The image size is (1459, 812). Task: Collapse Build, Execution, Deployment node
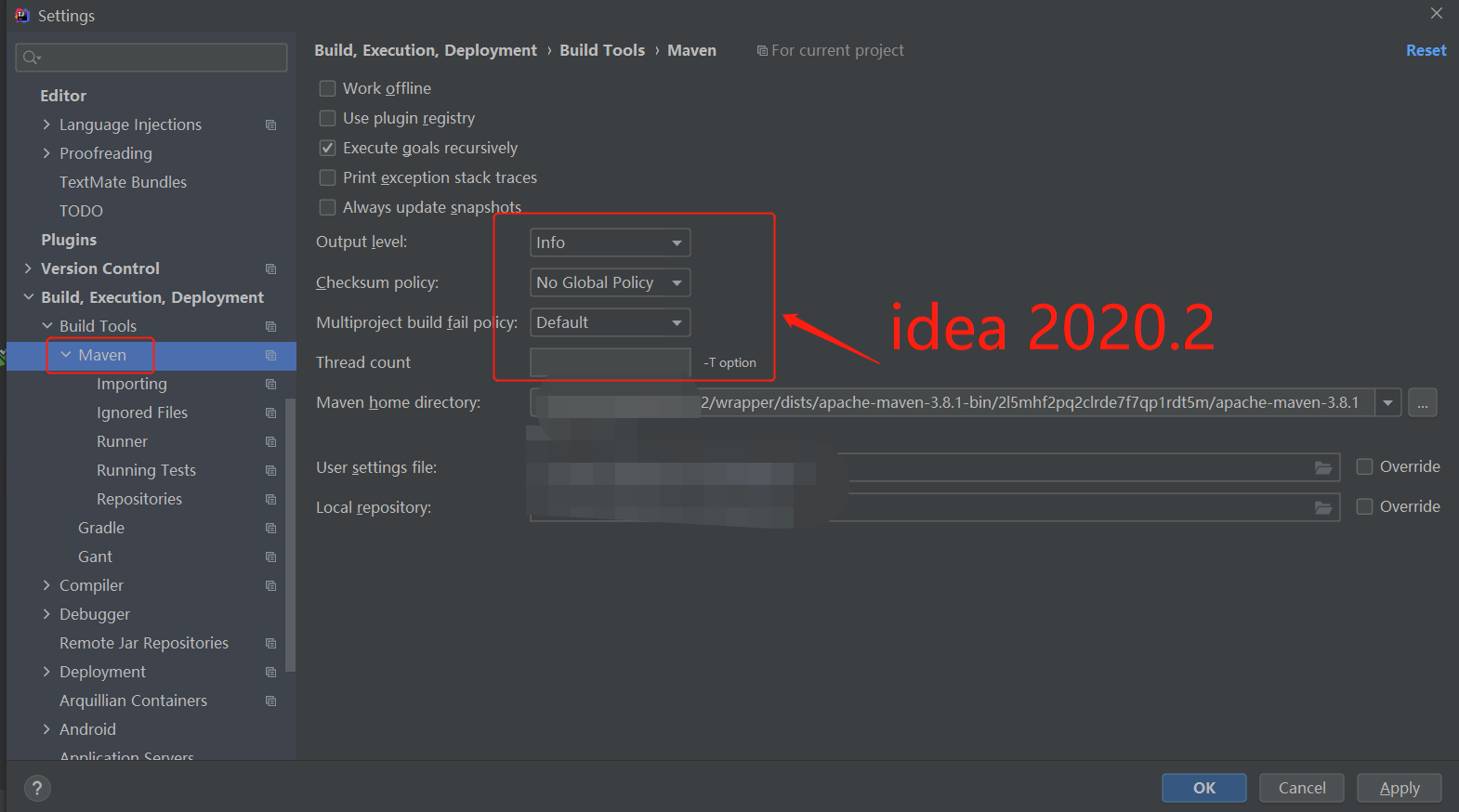tap(28, 297)
